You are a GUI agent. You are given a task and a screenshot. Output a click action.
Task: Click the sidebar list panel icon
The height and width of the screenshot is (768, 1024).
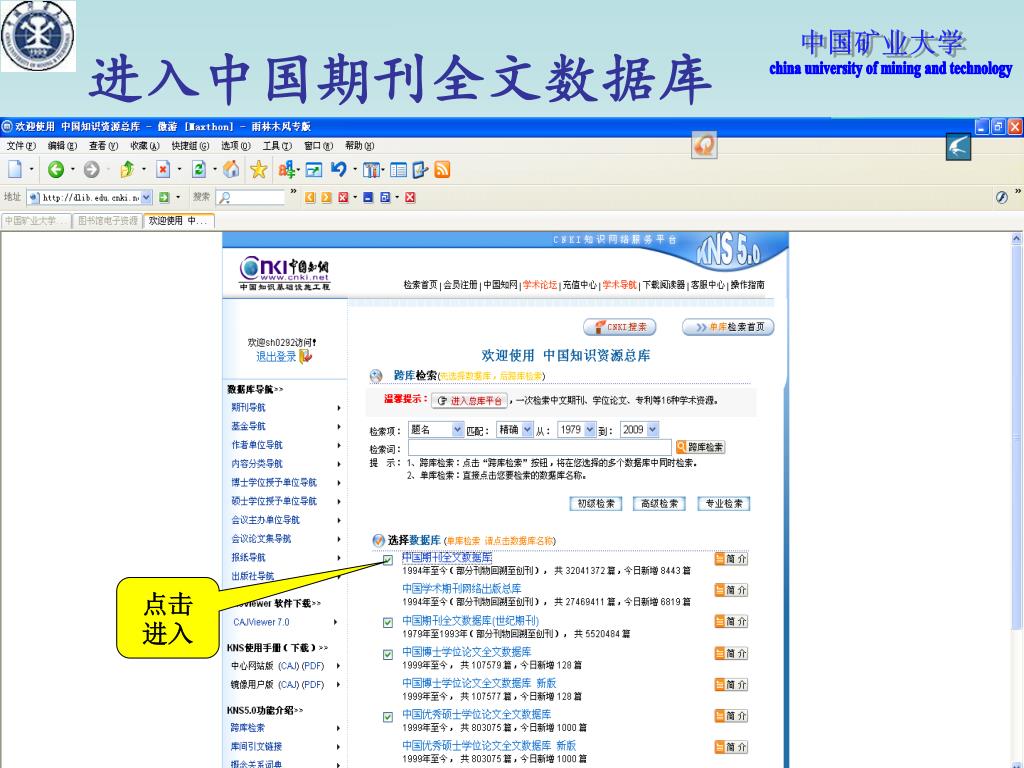pyautogui.click(x=398, y=170)
